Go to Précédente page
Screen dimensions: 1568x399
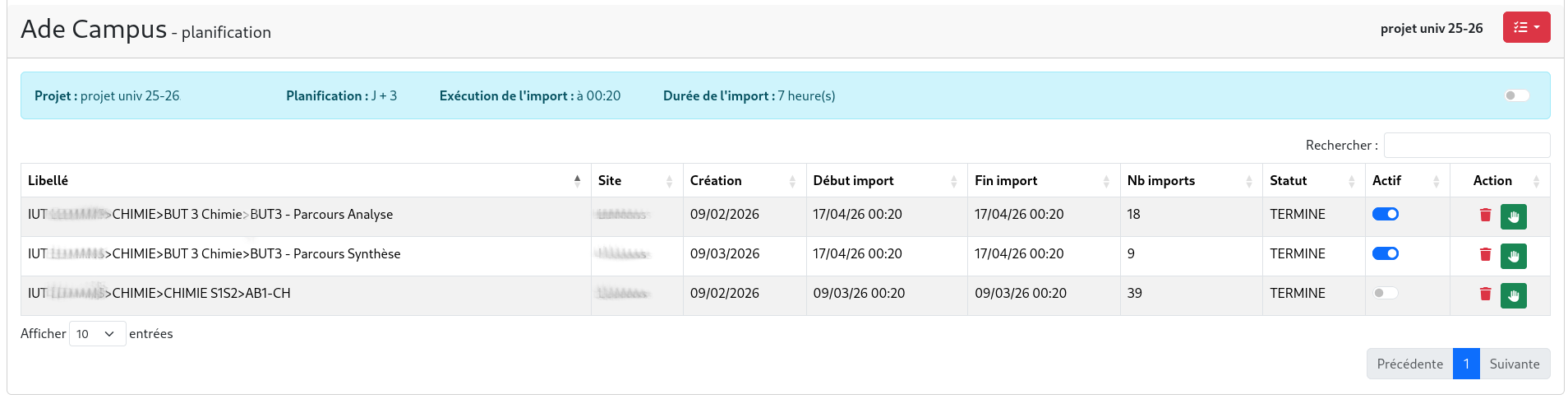[x=1409, y=364]
